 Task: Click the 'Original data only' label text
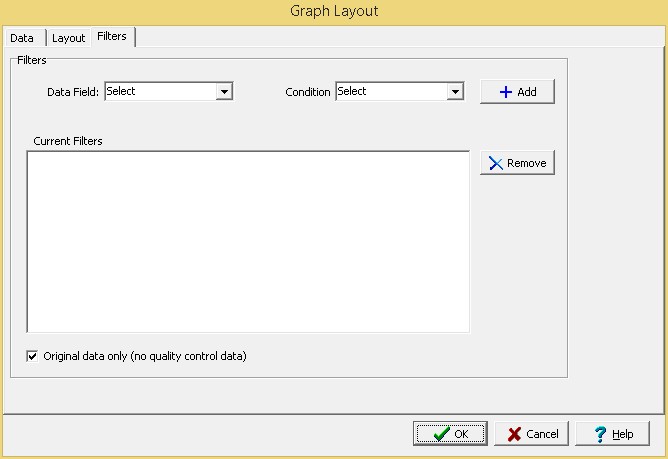[x=145, y=355]
